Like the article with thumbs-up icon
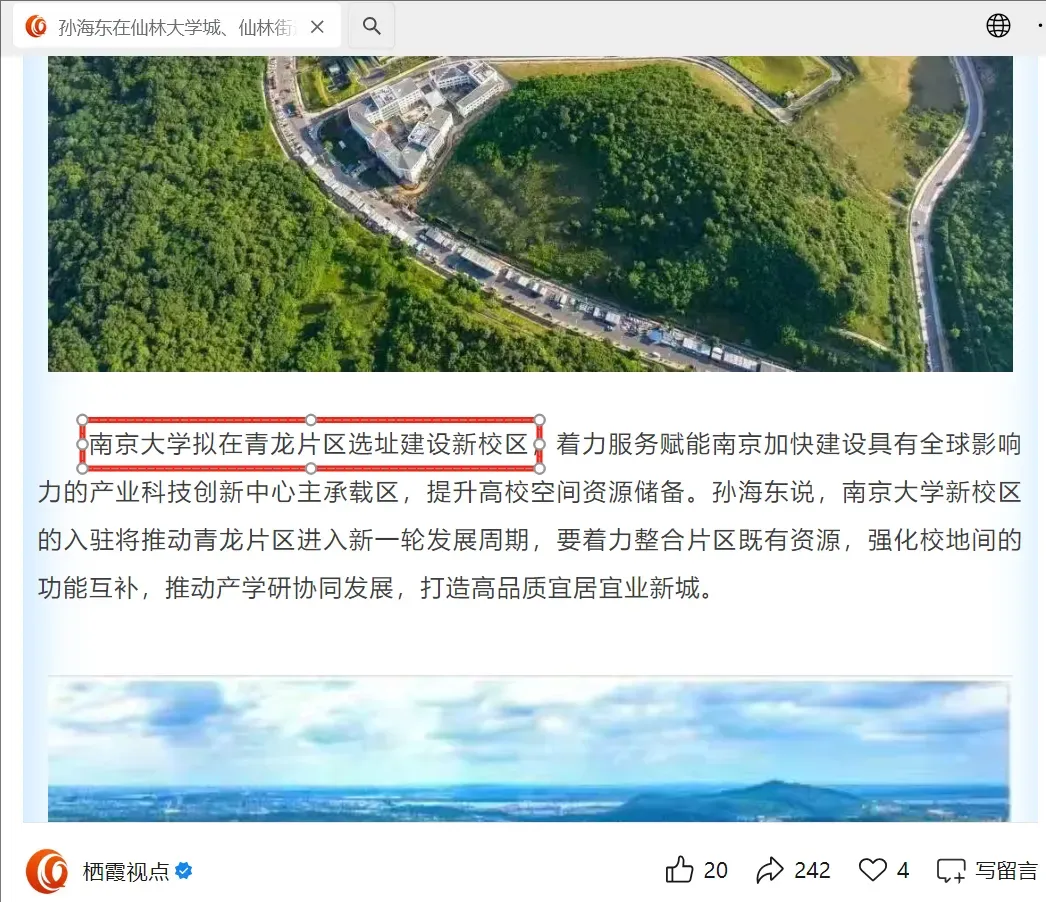This screenshot has height=902, width=1046. point(679,869)
